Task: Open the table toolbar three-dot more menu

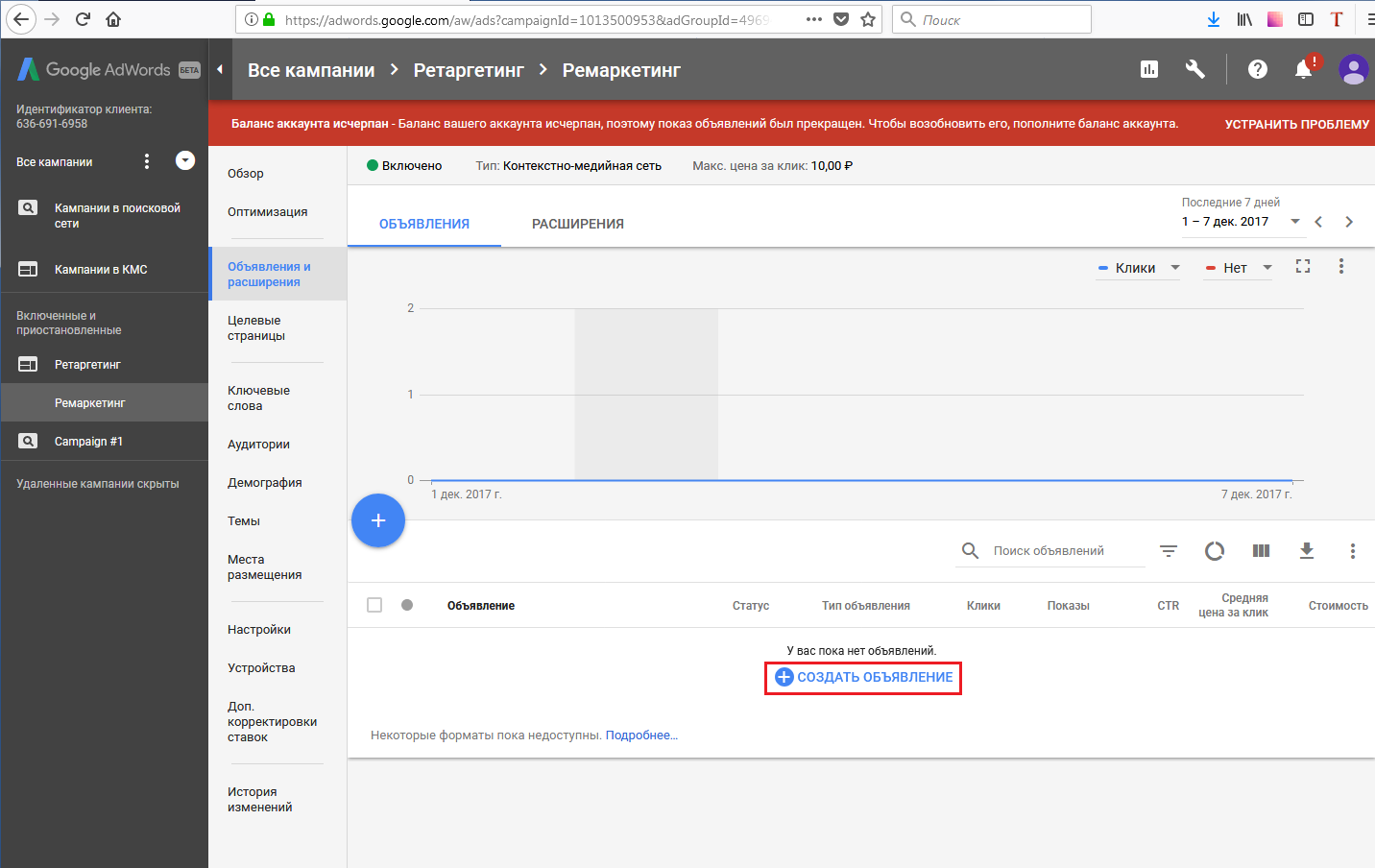Action: pos(1353,550)
